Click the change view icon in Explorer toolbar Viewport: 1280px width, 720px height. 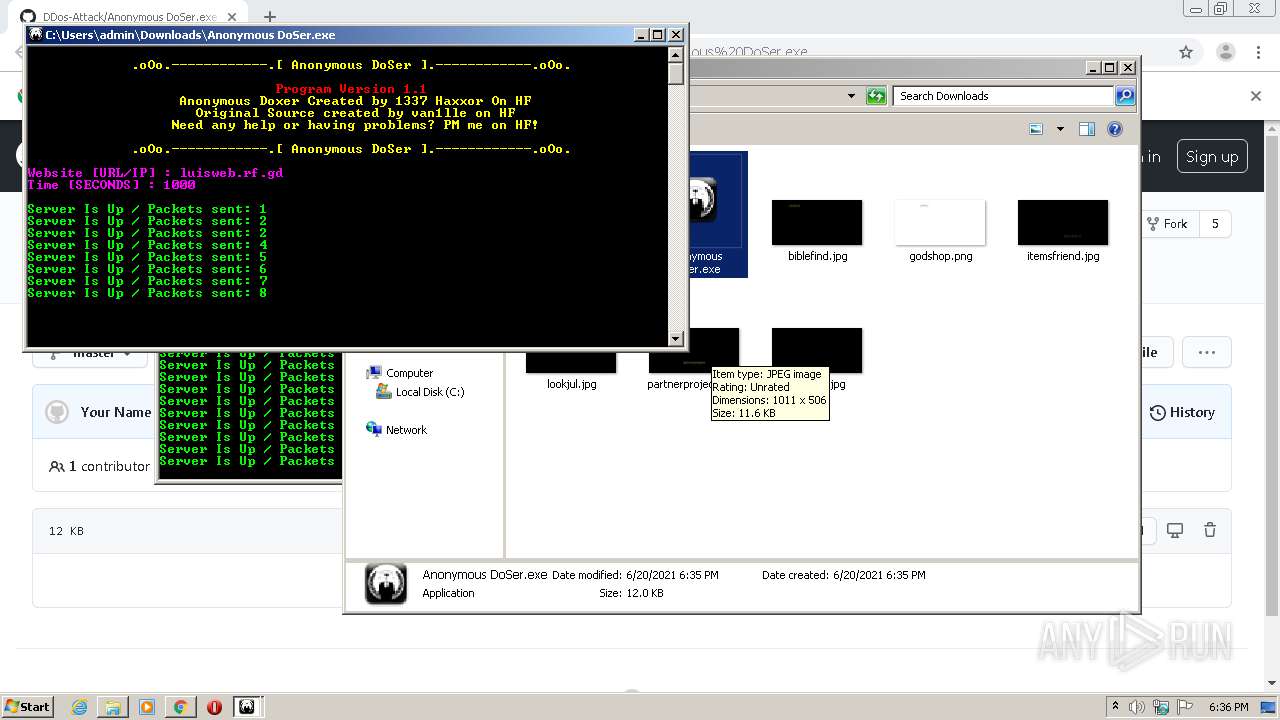click(1036, 129)
